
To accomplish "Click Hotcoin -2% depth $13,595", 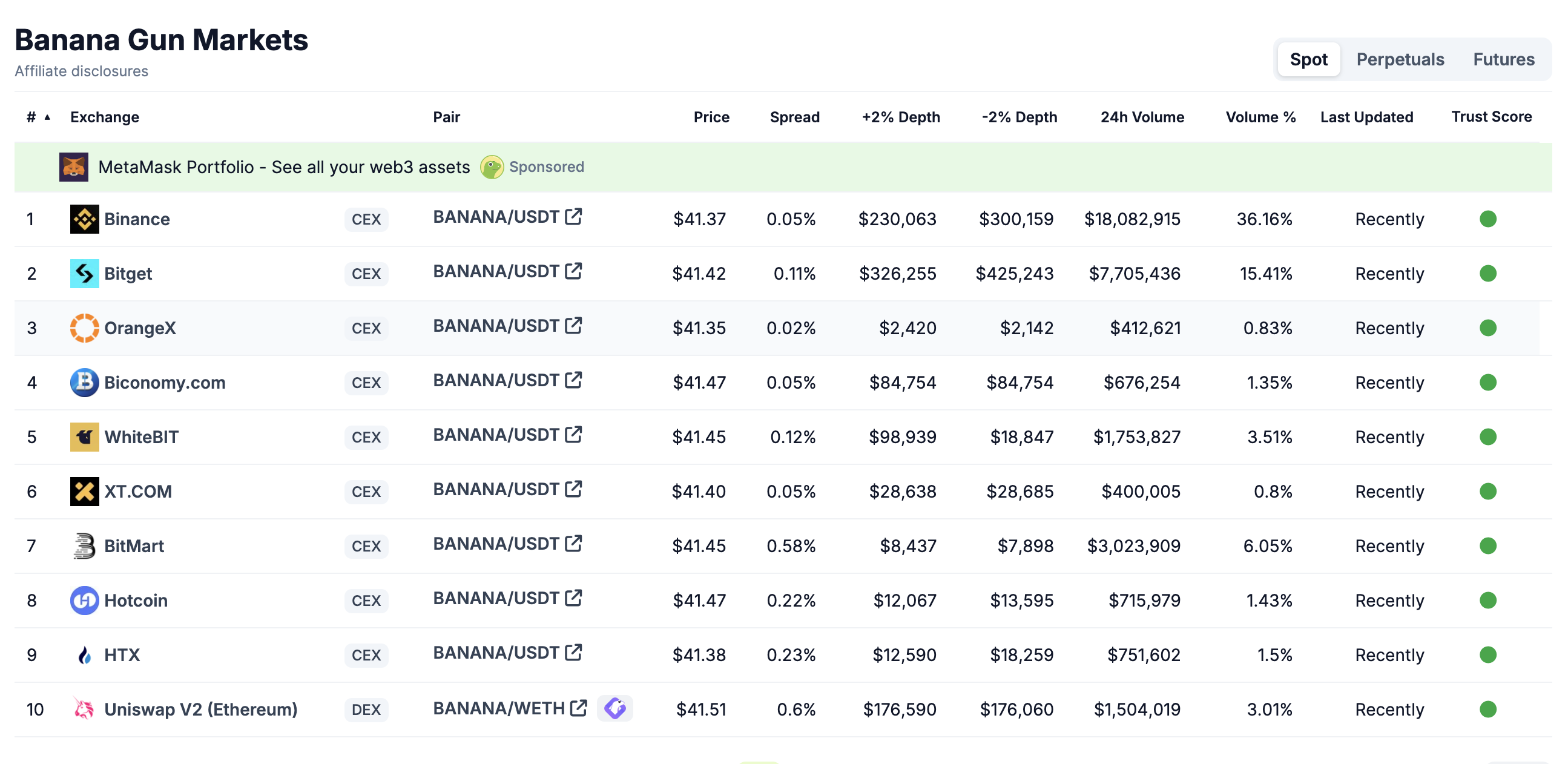I will (1021, 600).
